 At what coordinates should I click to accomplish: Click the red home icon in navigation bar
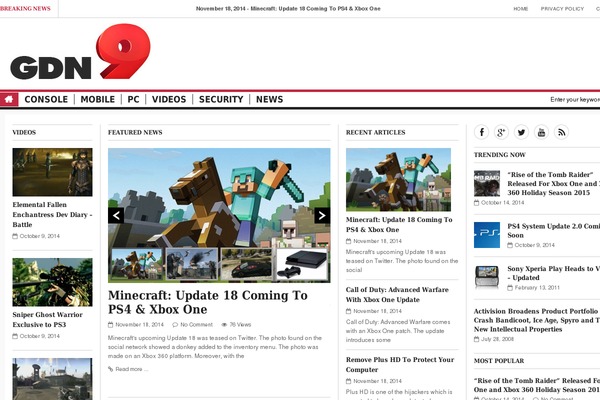(9, 100)
